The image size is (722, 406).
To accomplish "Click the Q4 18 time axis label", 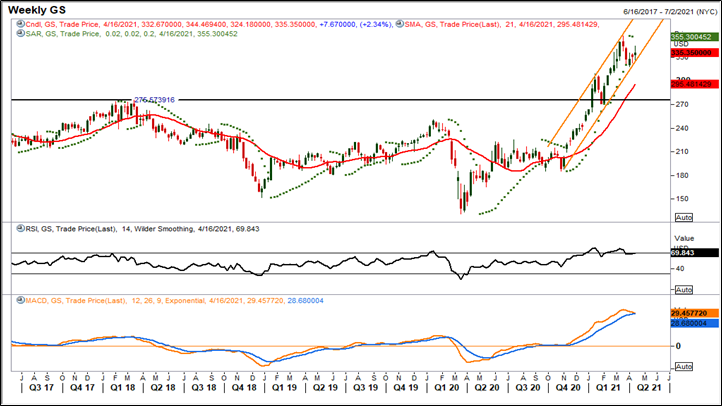I will coord(244,388).
